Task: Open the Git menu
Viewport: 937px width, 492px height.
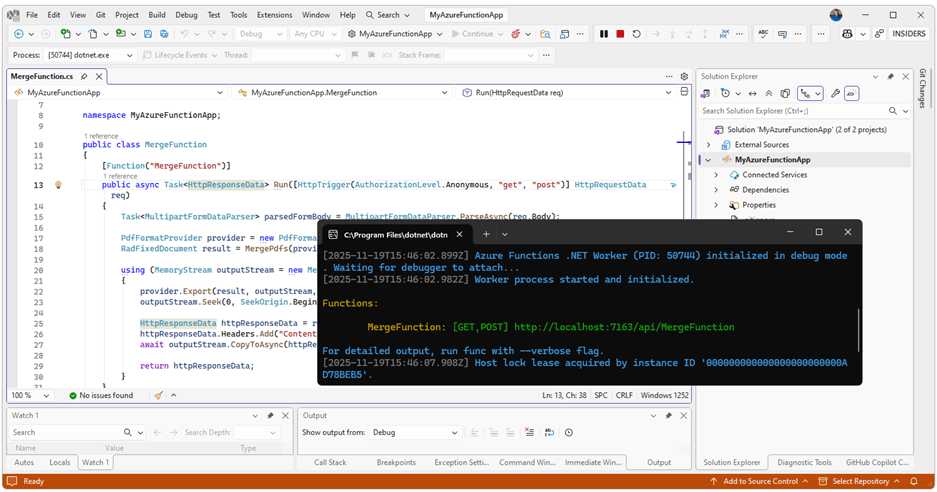Action: pyautogui.click(x=100, y=15)
